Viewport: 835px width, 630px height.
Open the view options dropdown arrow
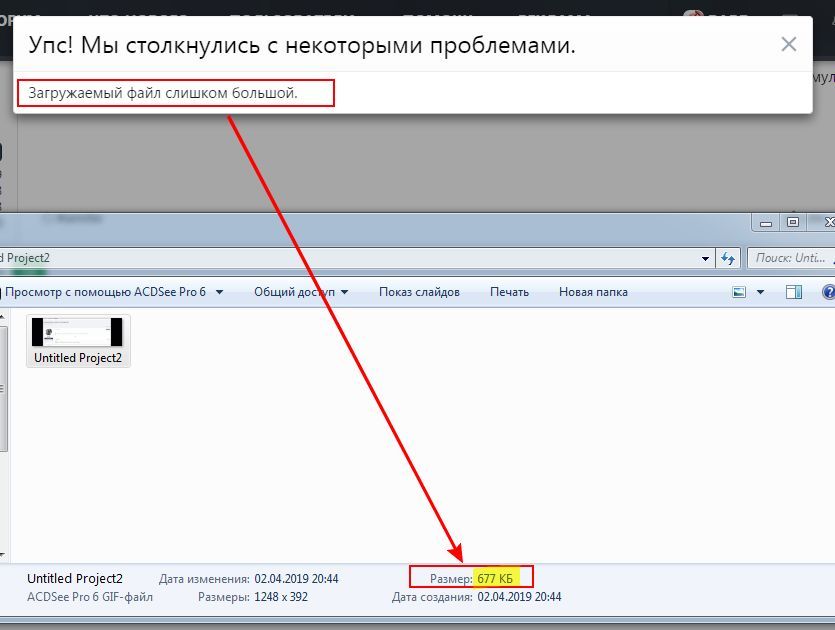pos(760,292)
